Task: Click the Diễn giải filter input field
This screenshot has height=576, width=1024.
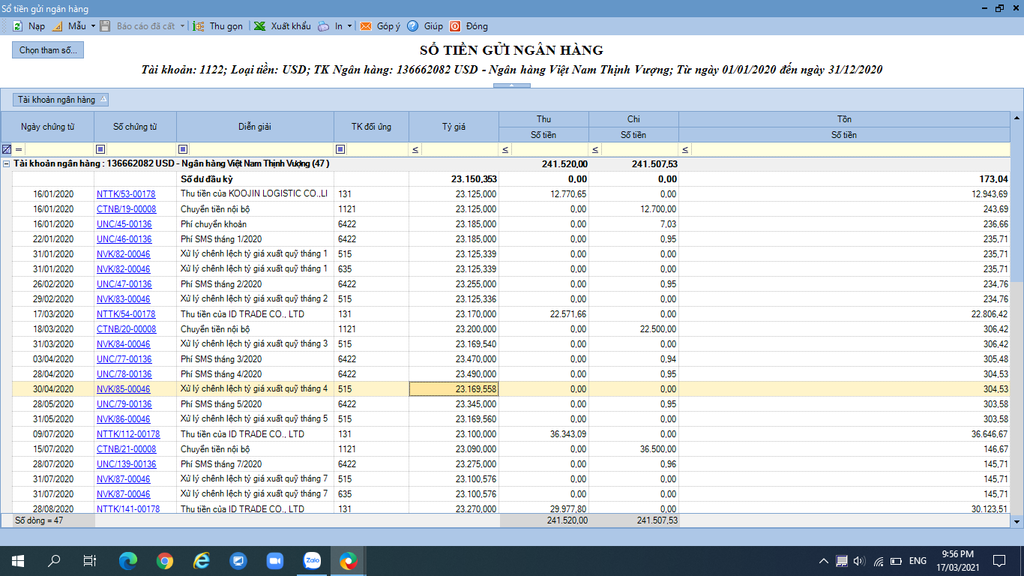Action: 261,150
